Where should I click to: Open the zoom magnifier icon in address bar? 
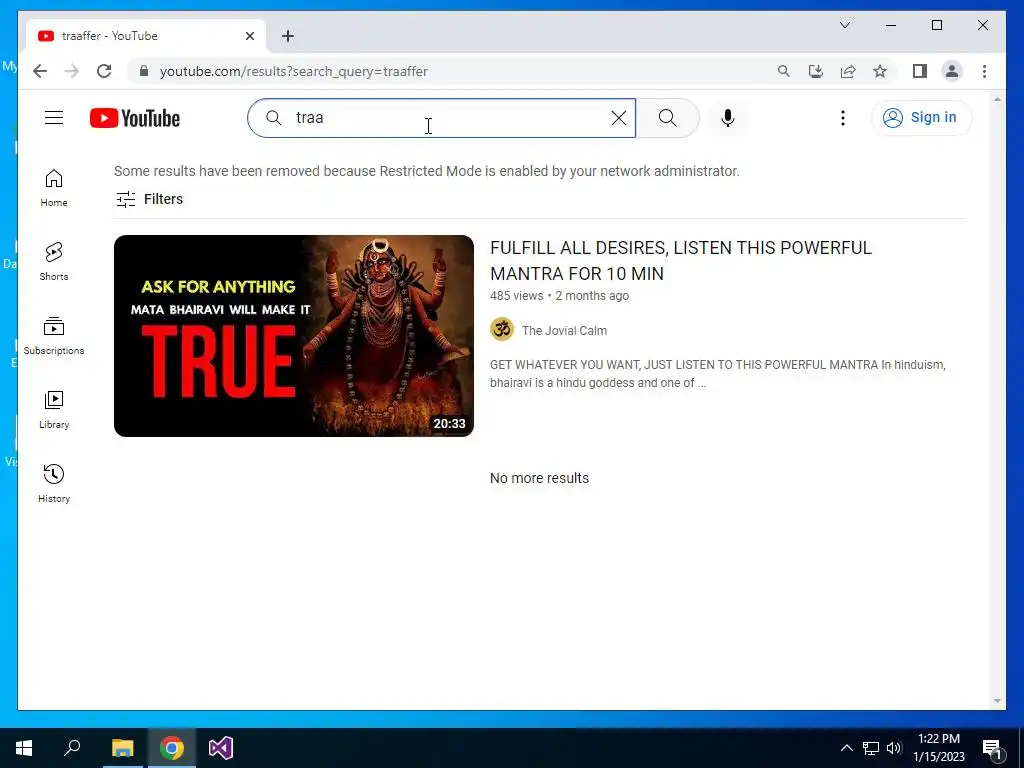tap(784, 71)
